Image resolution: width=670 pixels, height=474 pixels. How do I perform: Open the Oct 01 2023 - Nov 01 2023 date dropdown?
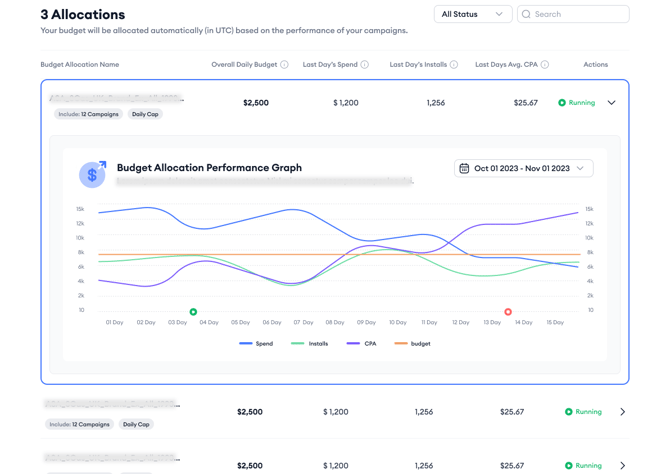click(x=523, y=169)
